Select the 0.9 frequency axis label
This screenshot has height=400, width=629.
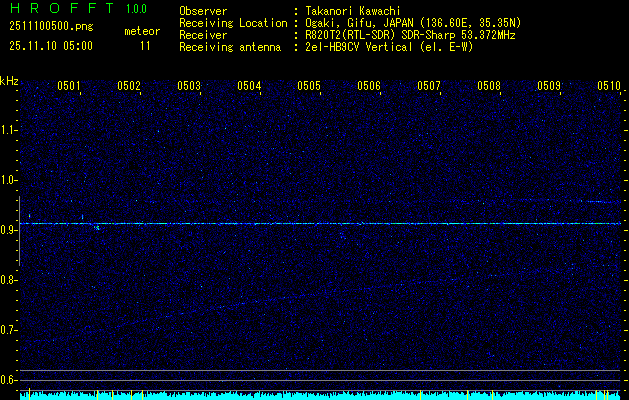coord(9,230)
